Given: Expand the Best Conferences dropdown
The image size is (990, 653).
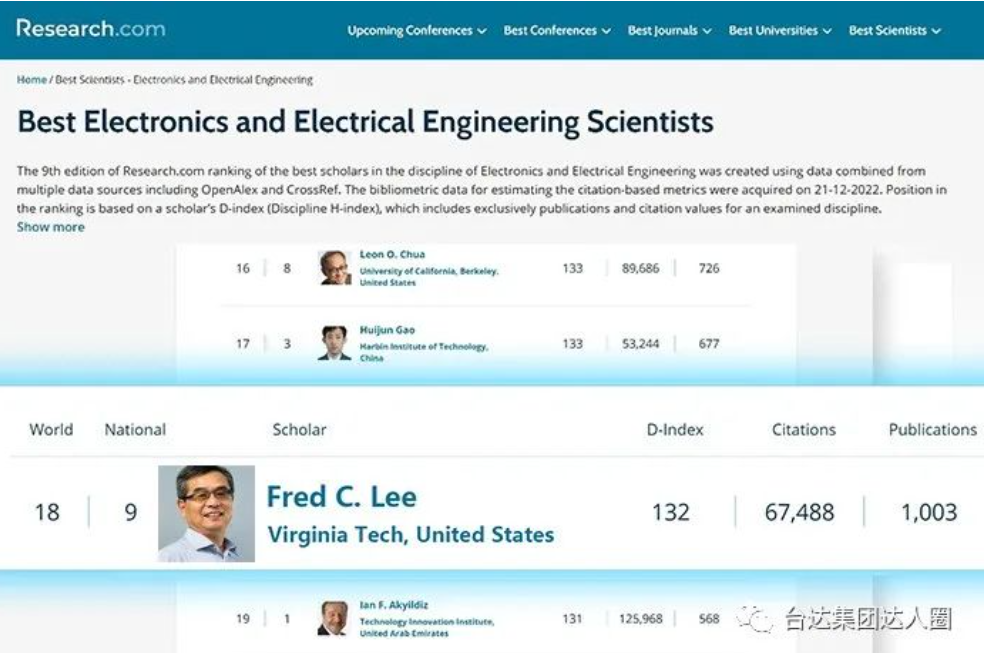Looking at the screenshot, I should click(557, 30).
